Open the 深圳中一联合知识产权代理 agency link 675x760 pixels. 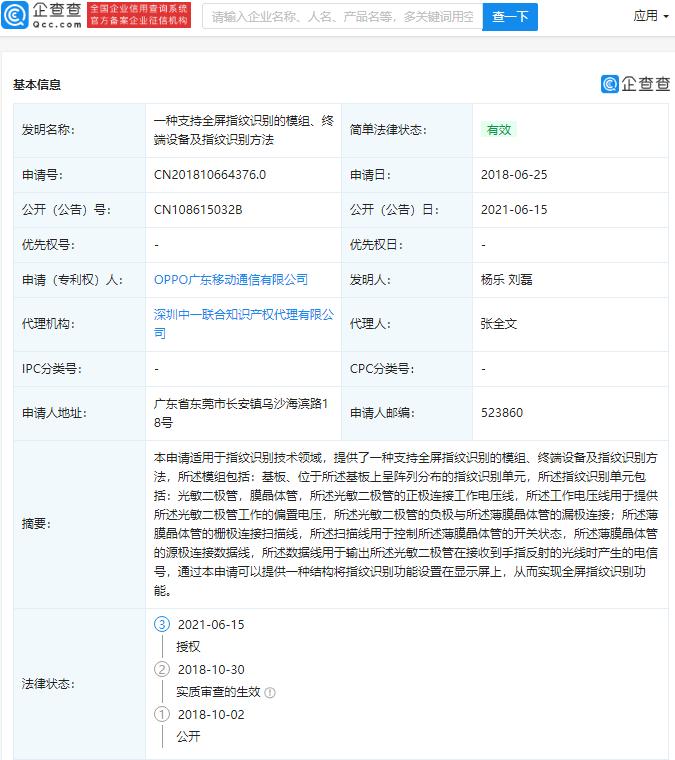(x=244, y=324)
